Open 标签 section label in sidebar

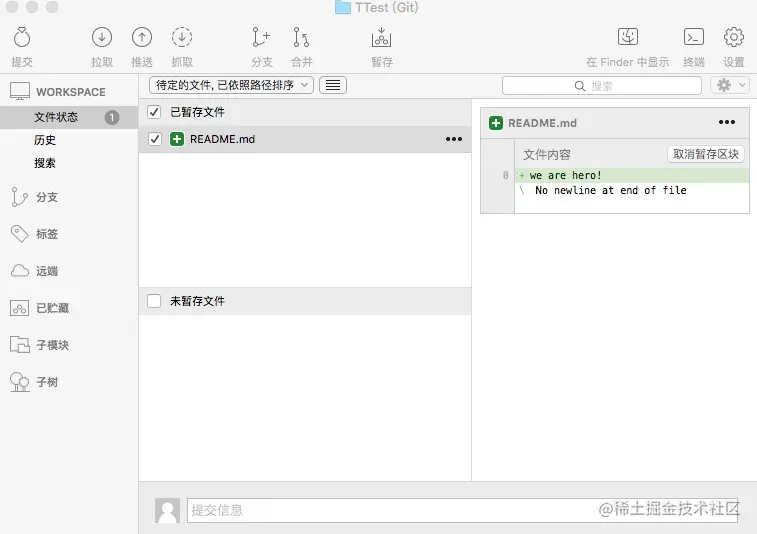(x=47, y=234)
